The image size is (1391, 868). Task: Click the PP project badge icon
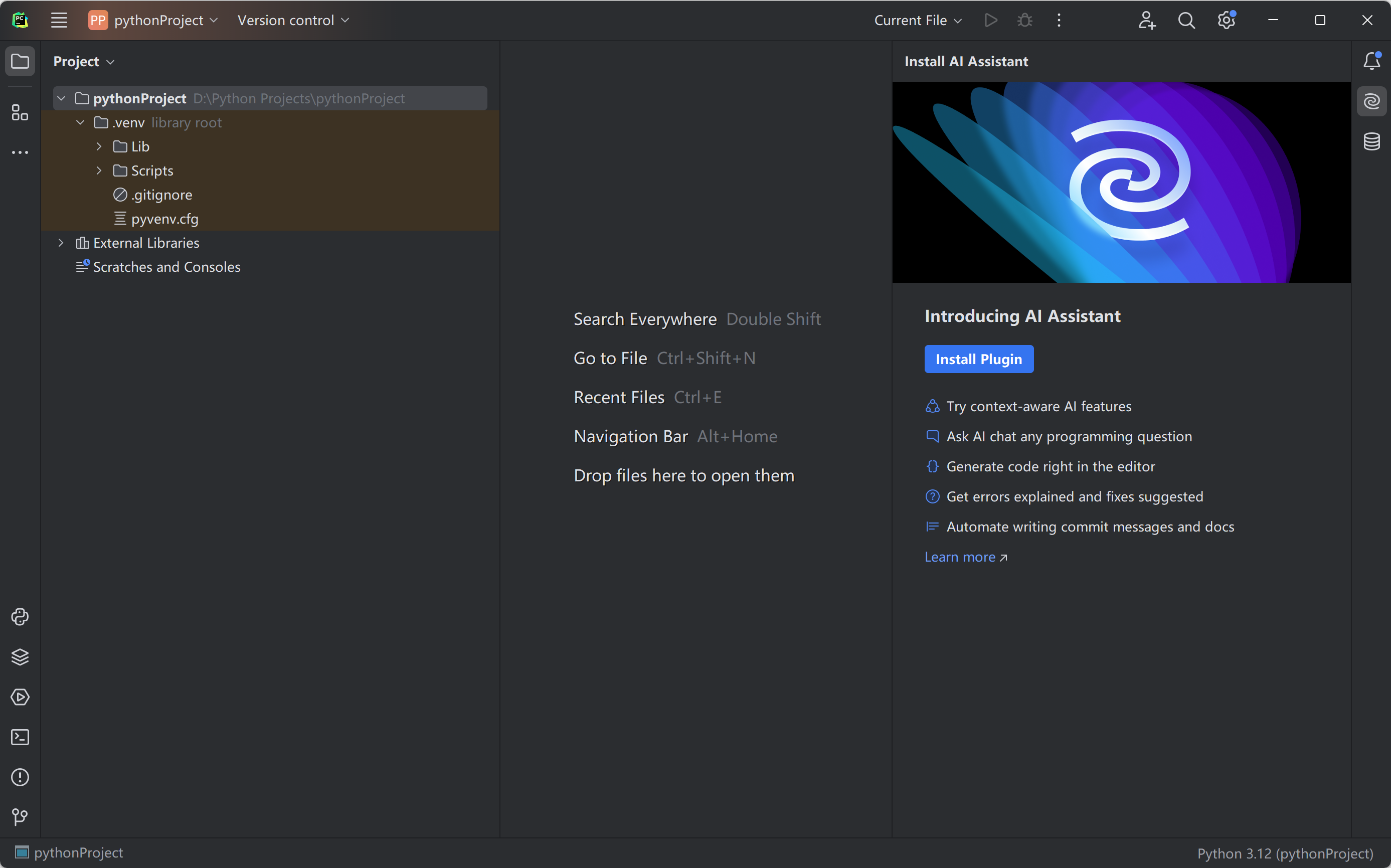click(98, 20)
